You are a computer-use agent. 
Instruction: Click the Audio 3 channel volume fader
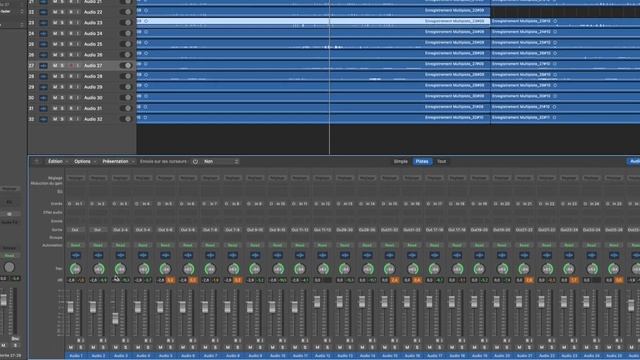(x=116, y=318)
